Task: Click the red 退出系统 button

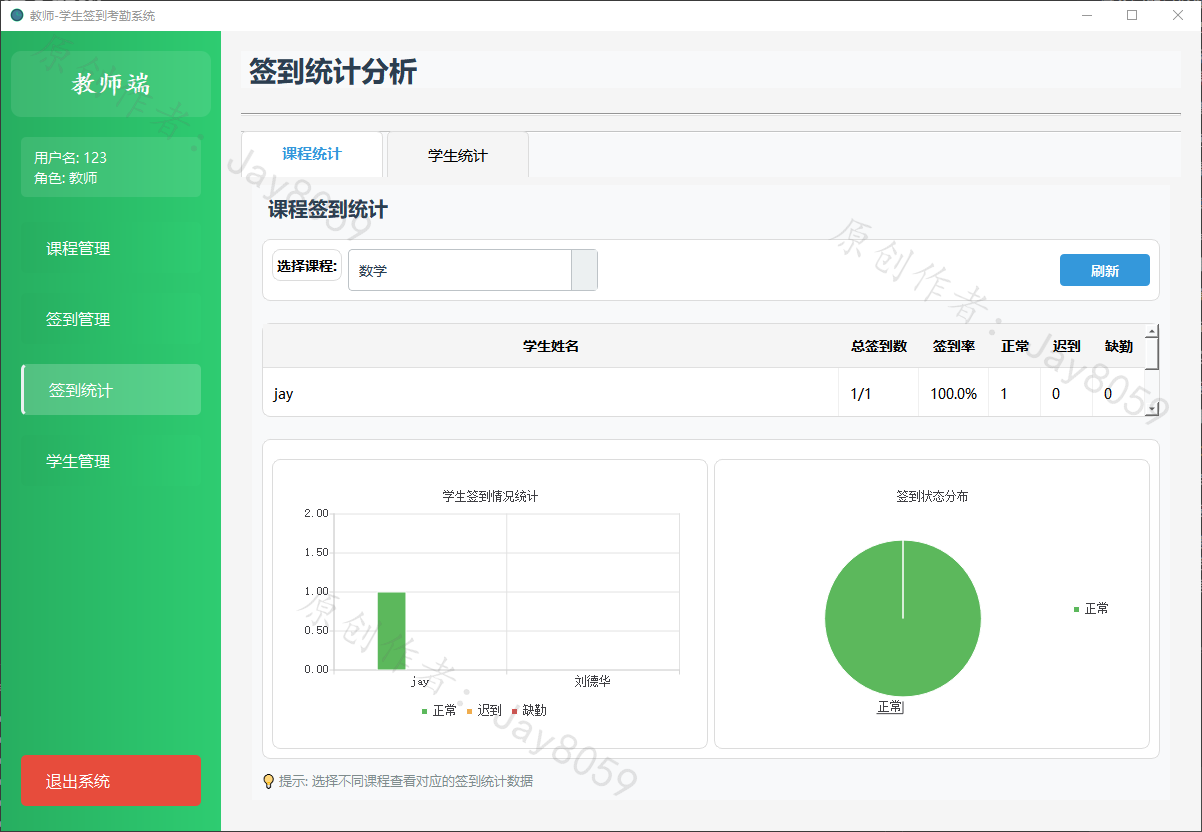Action: coord(111,781)
